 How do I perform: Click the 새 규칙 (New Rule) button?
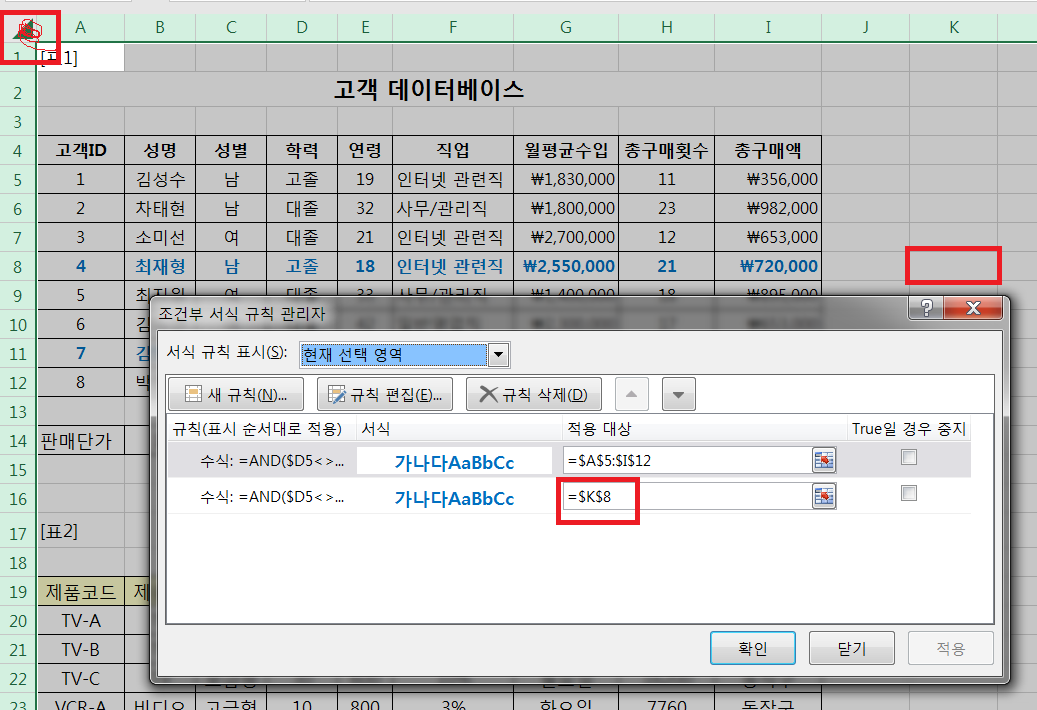click(230, 394)
